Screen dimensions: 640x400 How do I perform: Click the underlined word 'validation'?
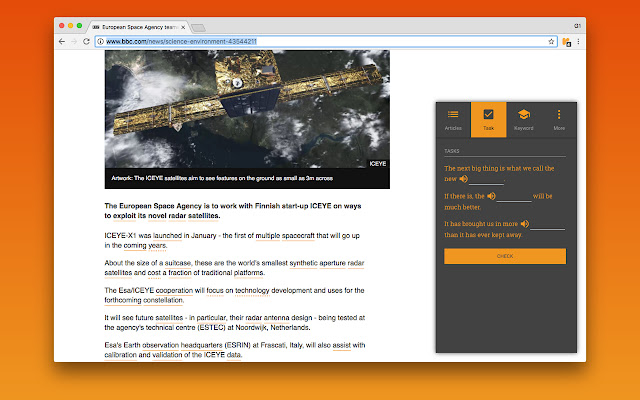coord(167,355)
